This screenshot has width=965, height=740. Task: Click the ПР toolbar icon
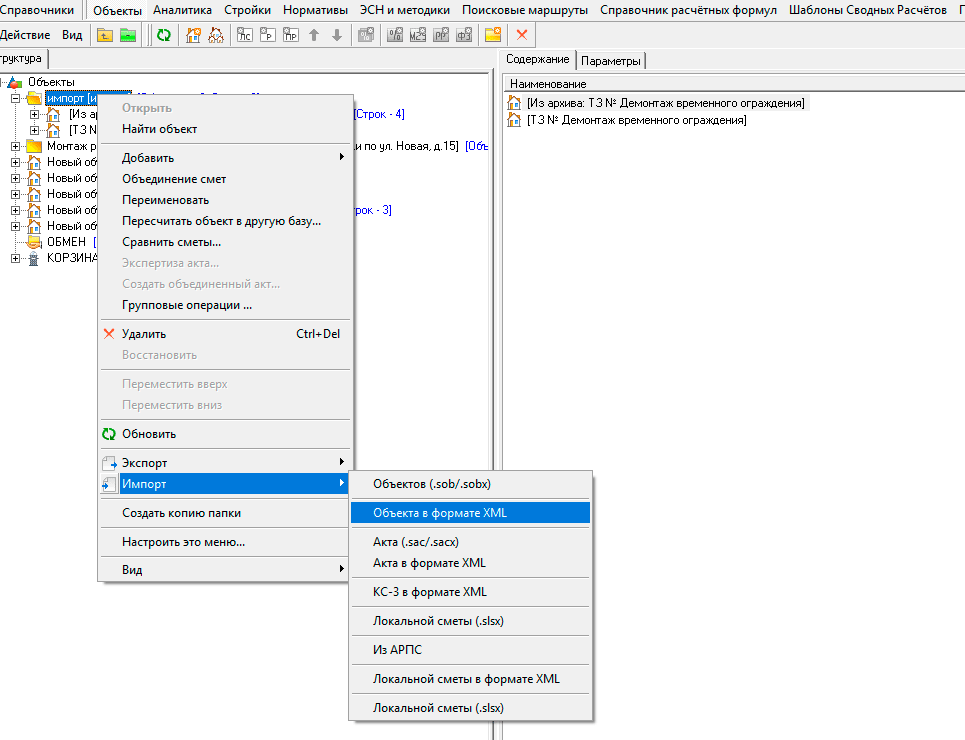point(291,35)
